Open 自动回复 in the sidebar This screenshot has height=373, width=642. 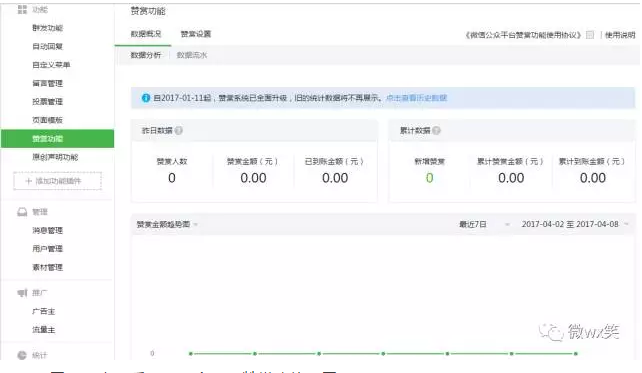click(x=47, y=46)
